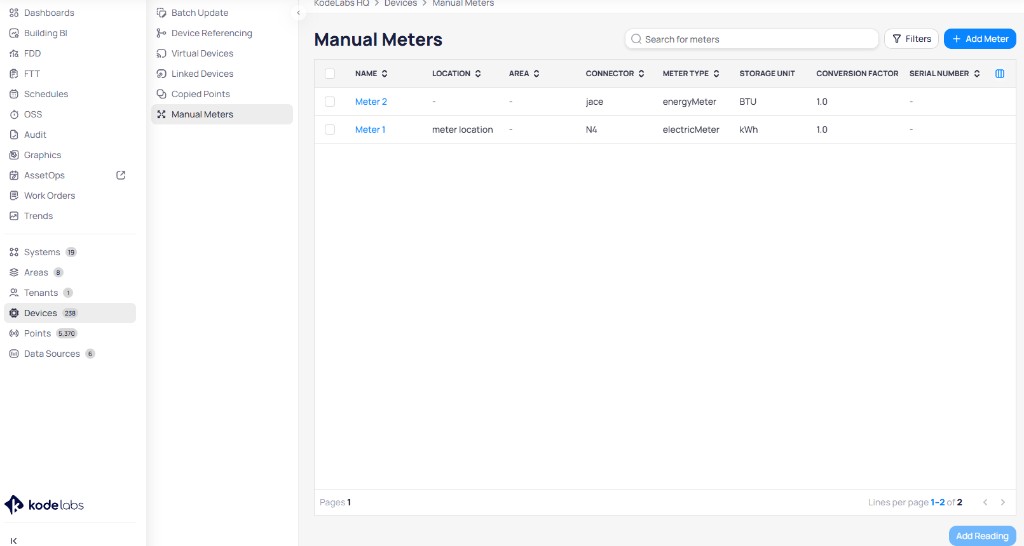Click the magnifier icon in search
Image resolution: width=1024 pixels, height=546 pixels.
click(x=636, y=39)
